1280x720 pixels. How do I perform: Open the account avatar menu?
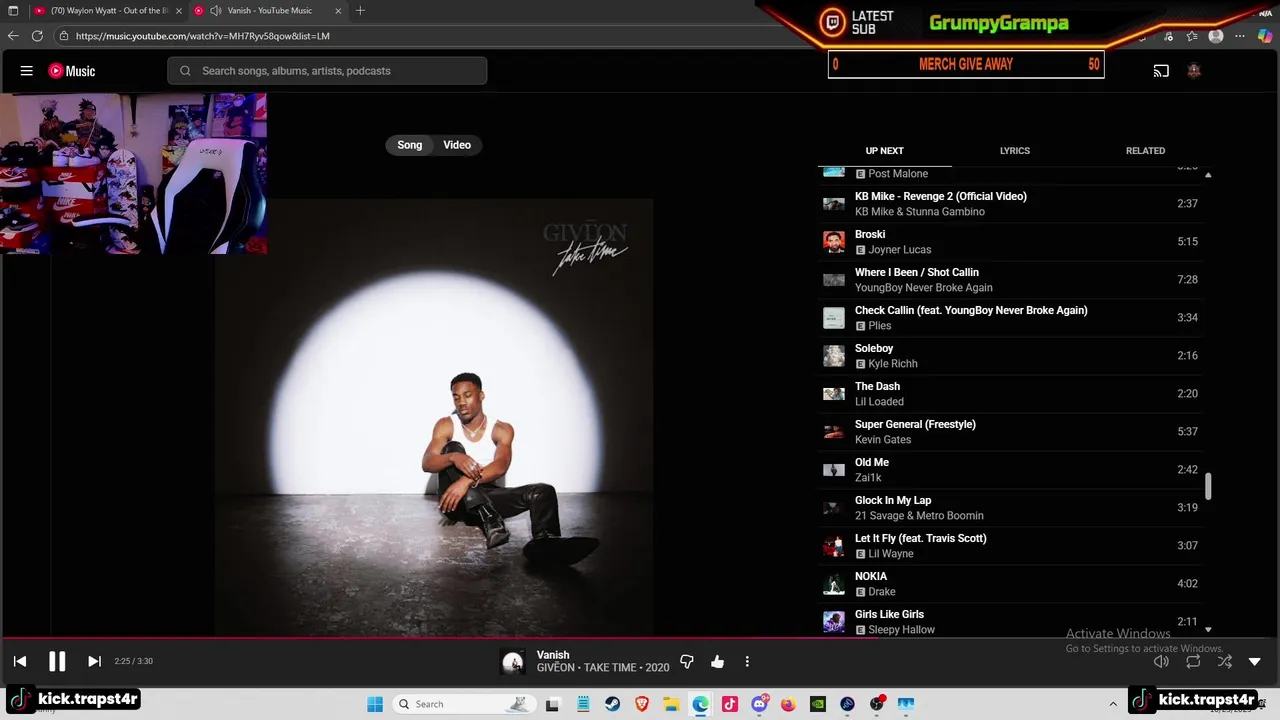pos(1193,71)
